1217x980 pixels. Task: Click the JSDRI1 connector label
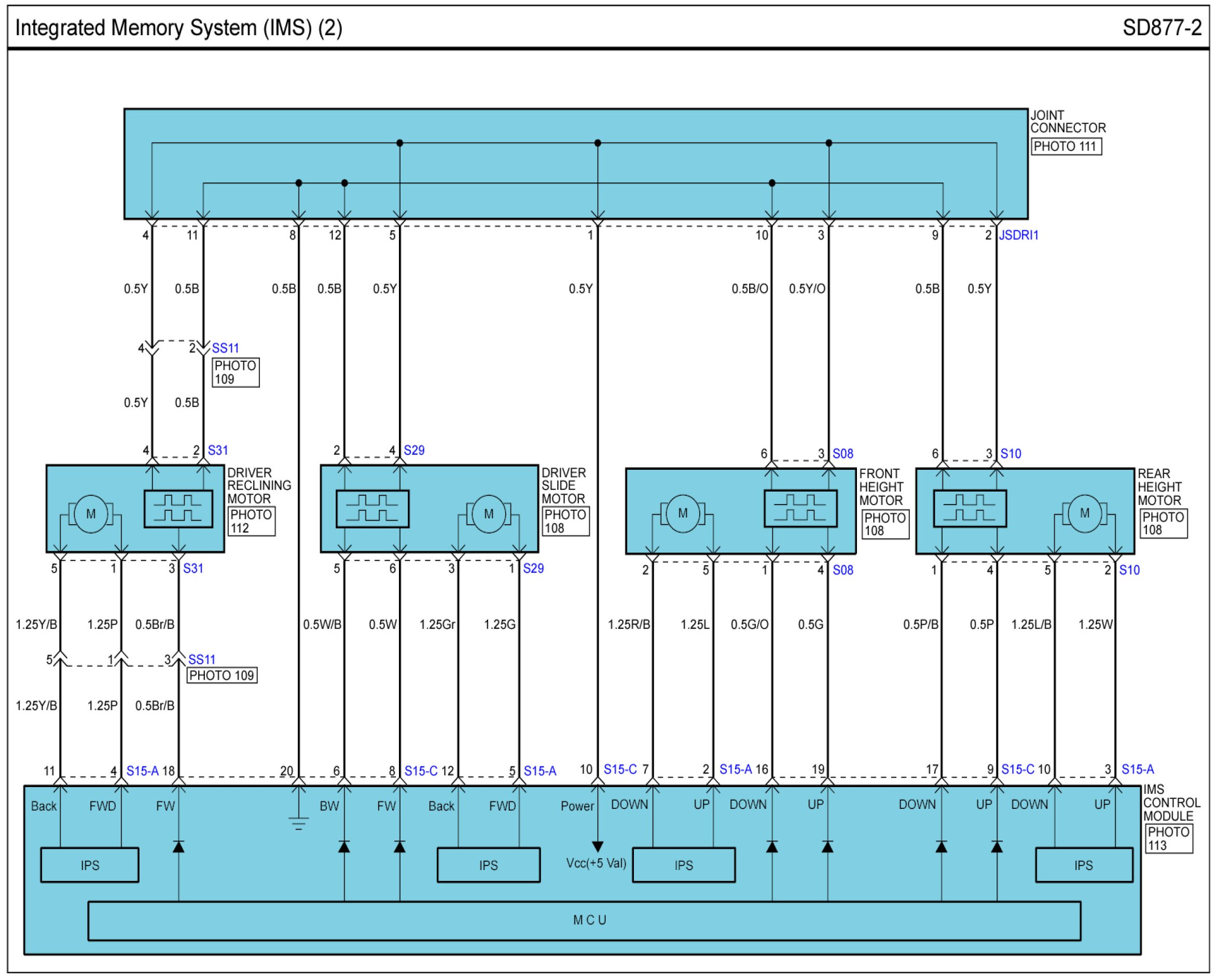click(1018, 235)
